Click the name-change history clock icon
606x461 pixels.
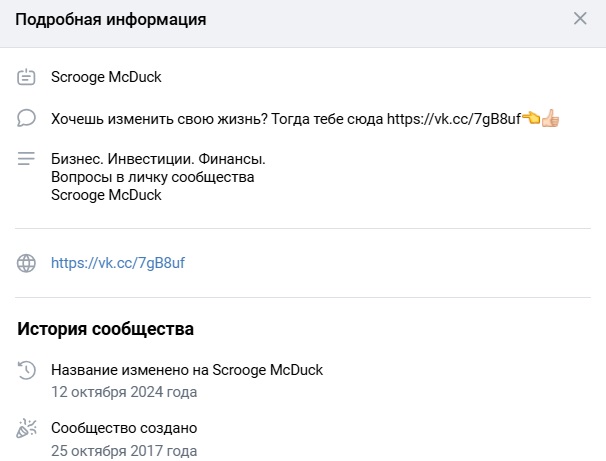click(27, 371)
